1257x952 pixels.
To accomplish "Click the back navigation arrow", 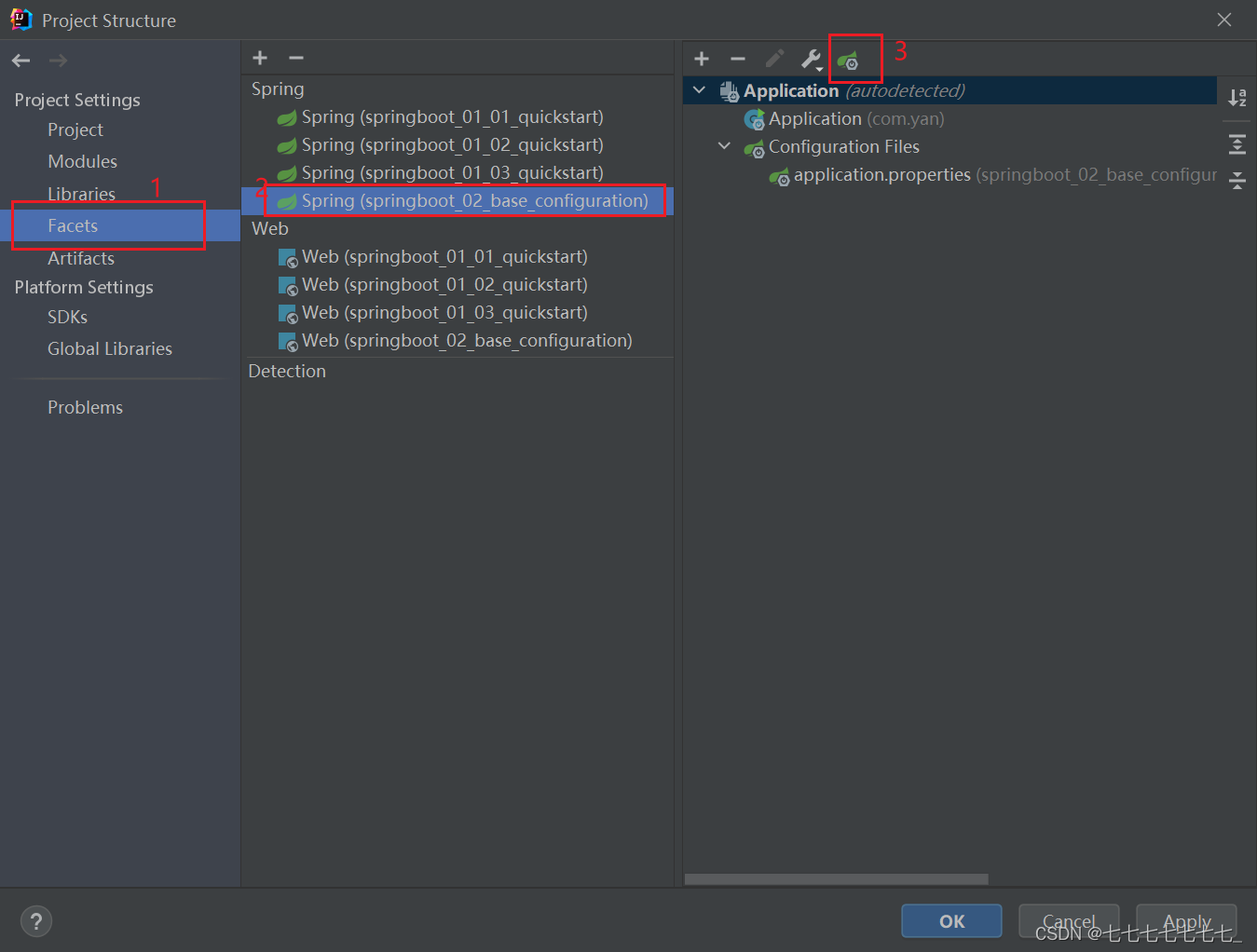I will click(x=20, y=61).
